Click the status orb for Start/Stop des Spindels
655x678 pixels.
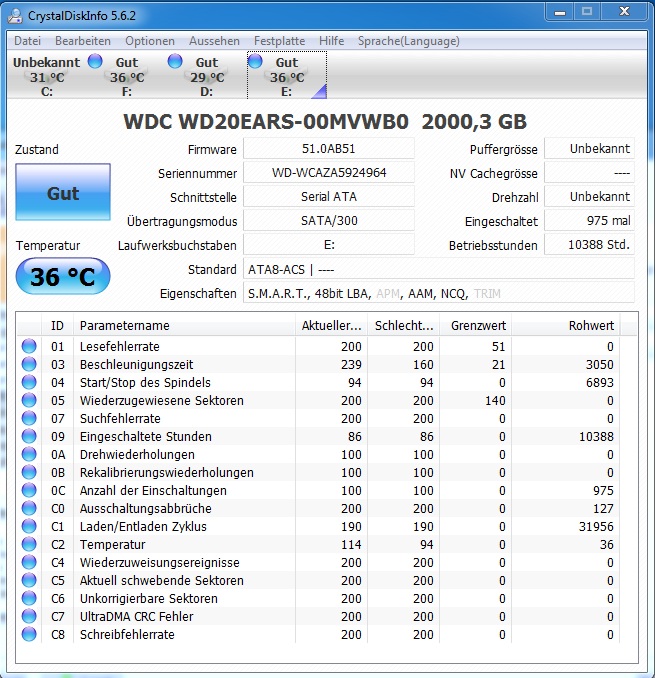[x=29, y=382]
